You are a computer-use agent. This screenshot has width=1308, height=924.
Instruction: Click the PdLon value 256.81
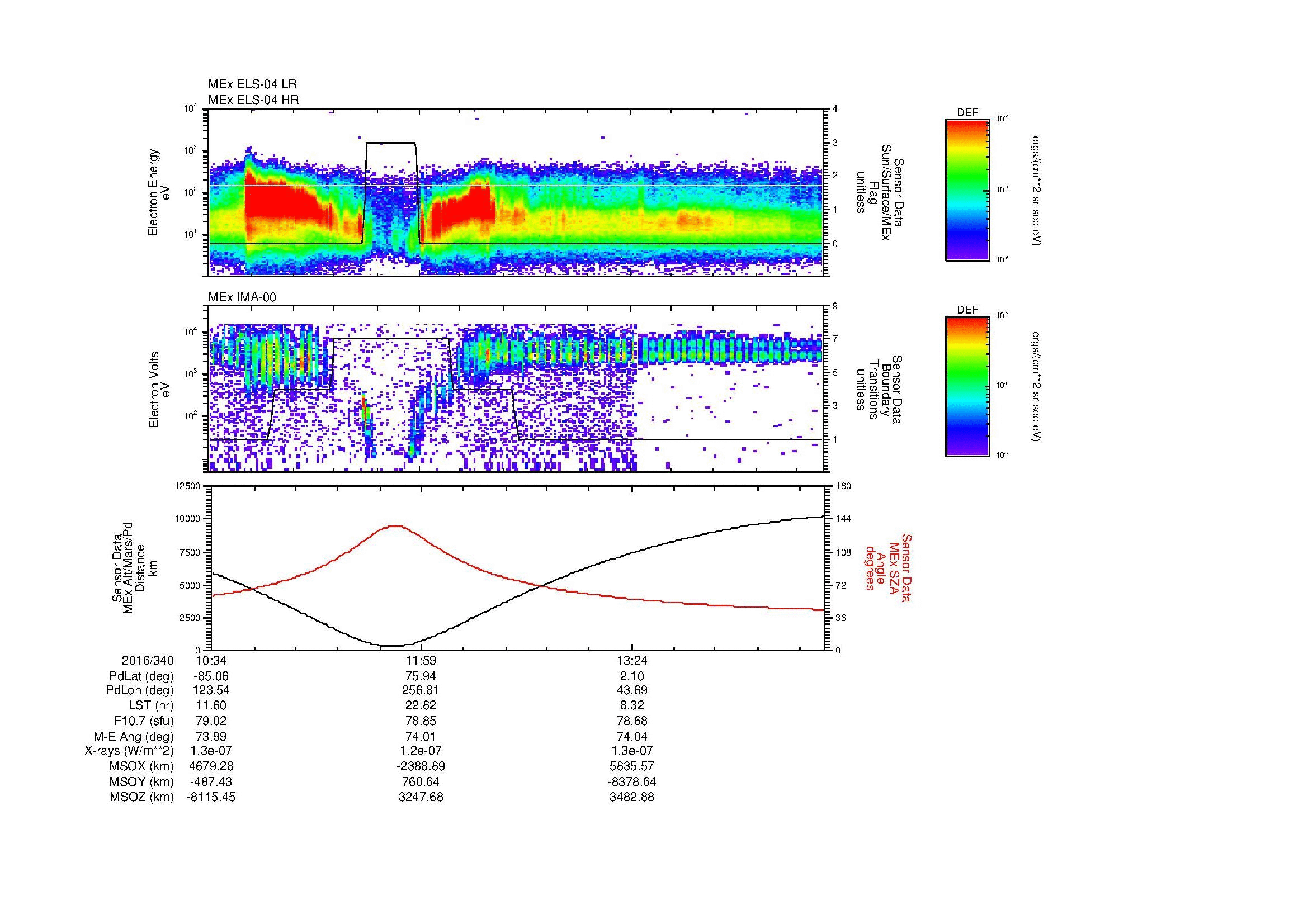pyautogui.click(x=421, y=690)
